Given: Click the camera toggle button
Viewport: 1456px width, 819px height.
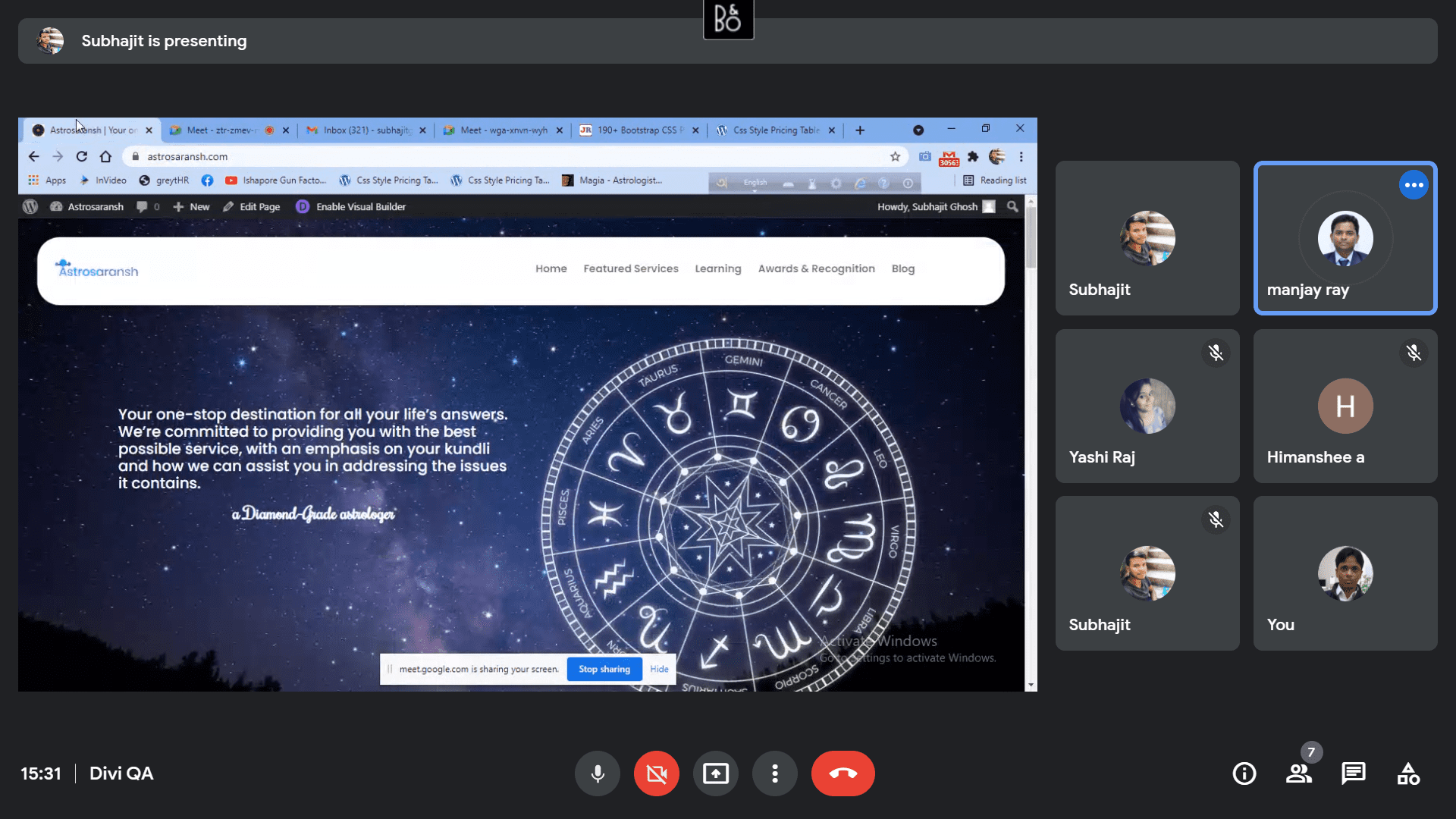Looking at the screenshot, I should coord(656,773).
